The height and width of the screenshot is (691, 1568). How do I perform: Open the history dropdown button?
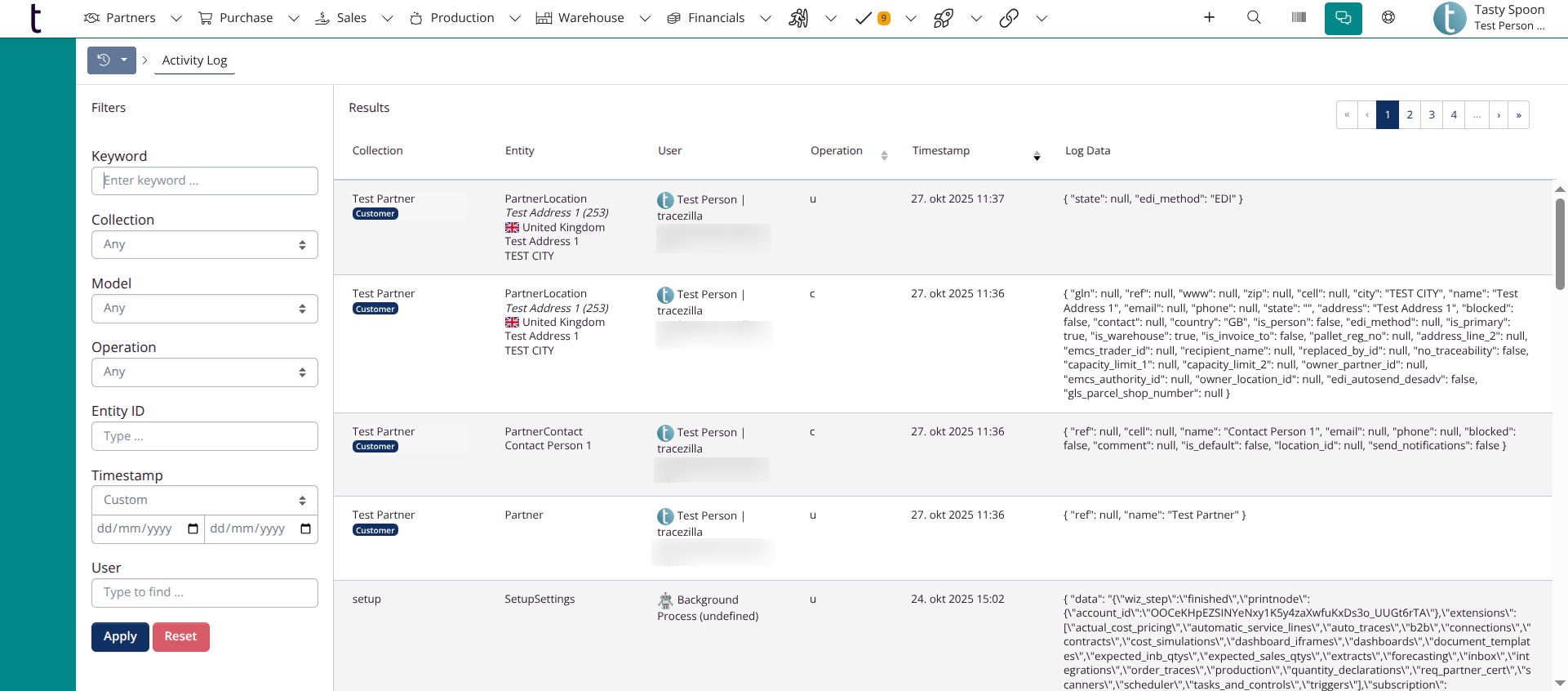click(112, 60)
